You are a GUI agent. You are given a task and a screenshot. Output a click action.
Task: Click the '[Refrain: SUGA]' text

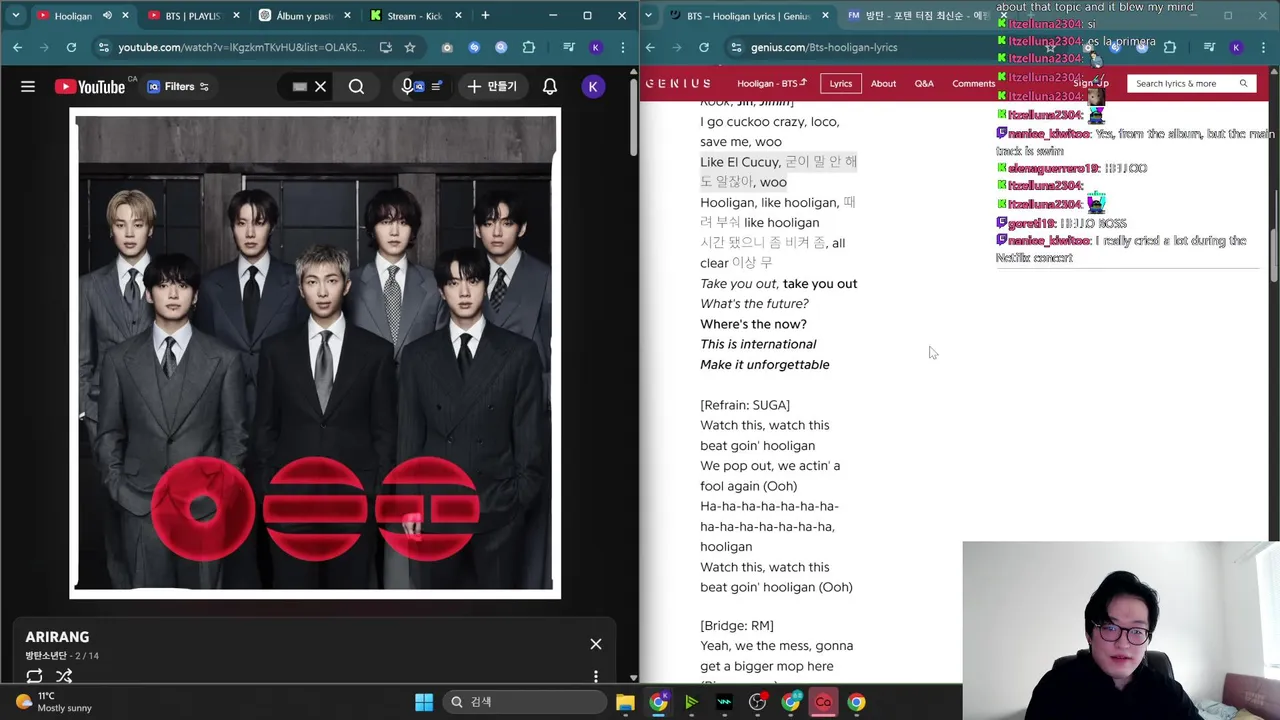coord(745,405)
